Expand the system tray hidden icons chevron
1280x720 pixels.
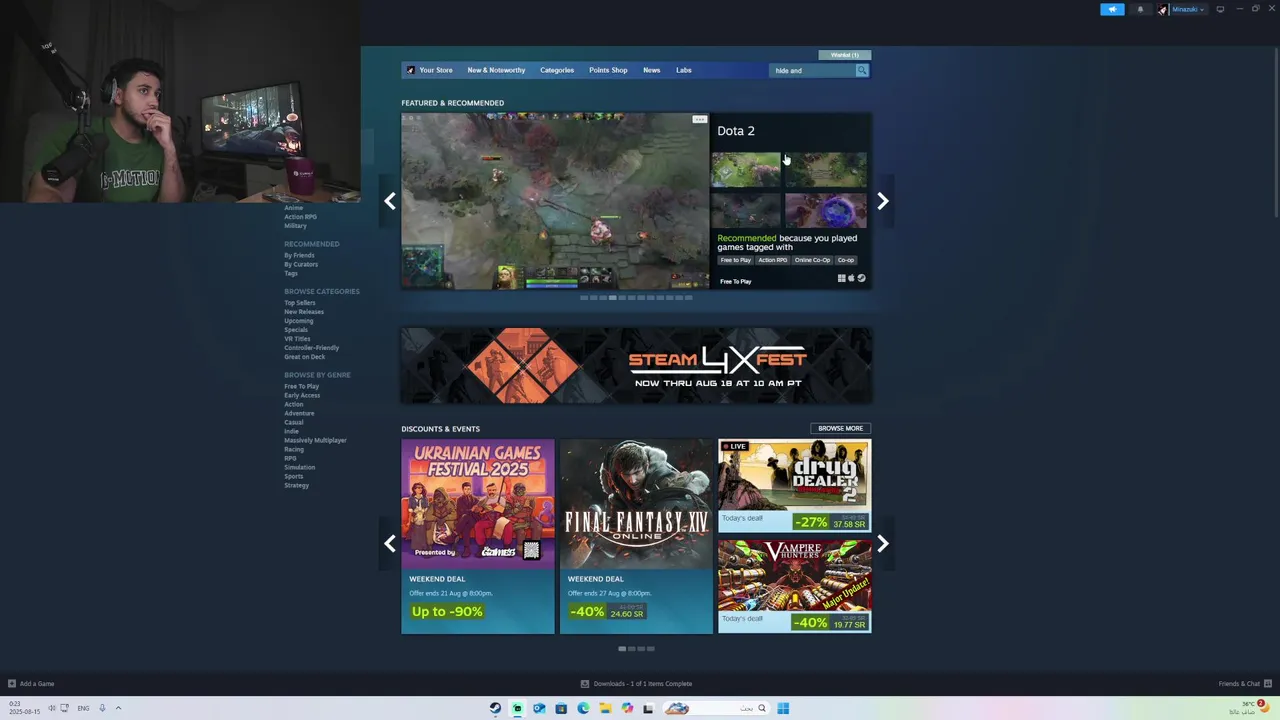pyautogui.click(x=118, y=708)
